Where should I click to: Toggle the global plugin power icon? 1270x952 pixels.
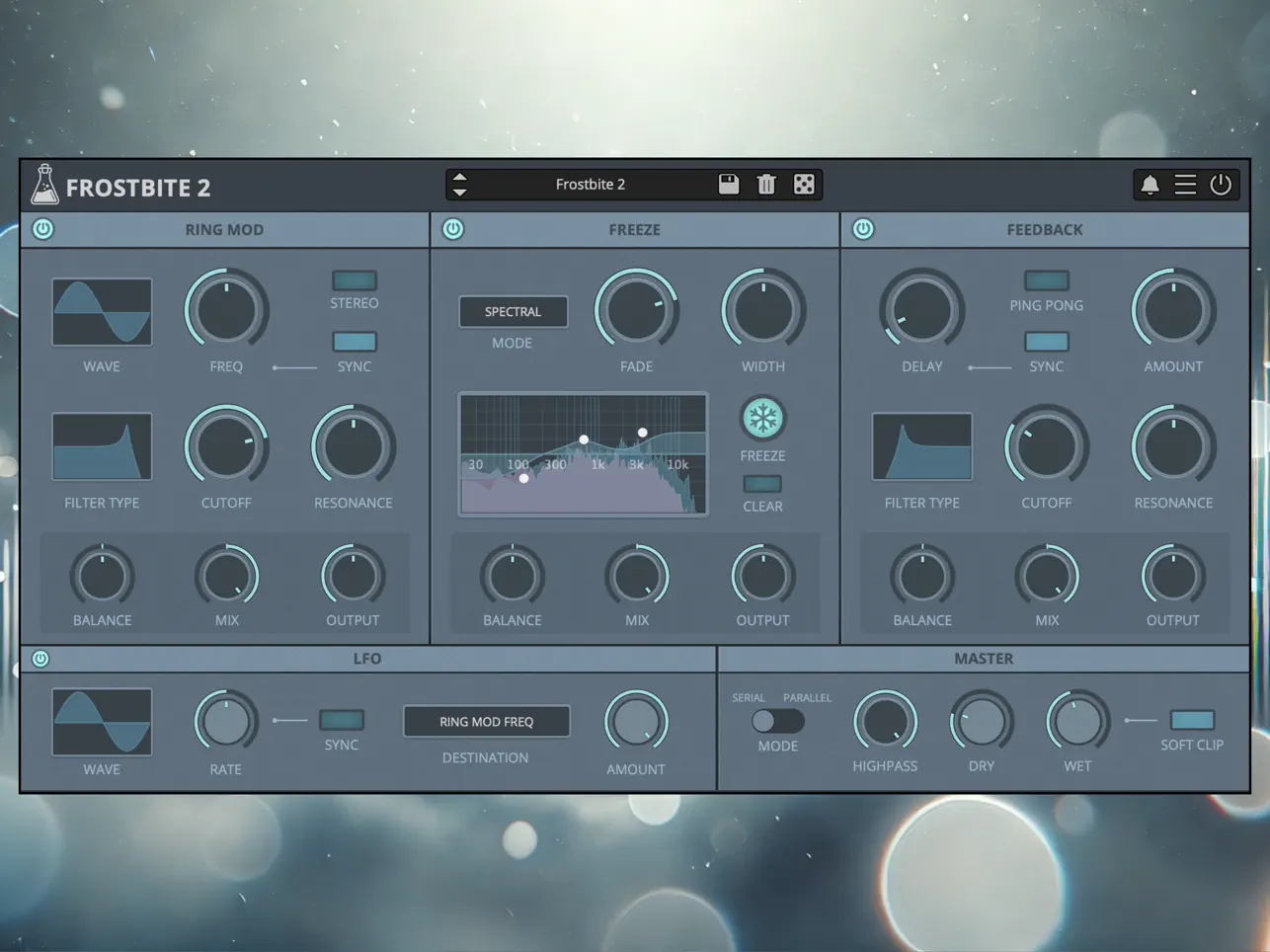click(x=1221, y=185)
